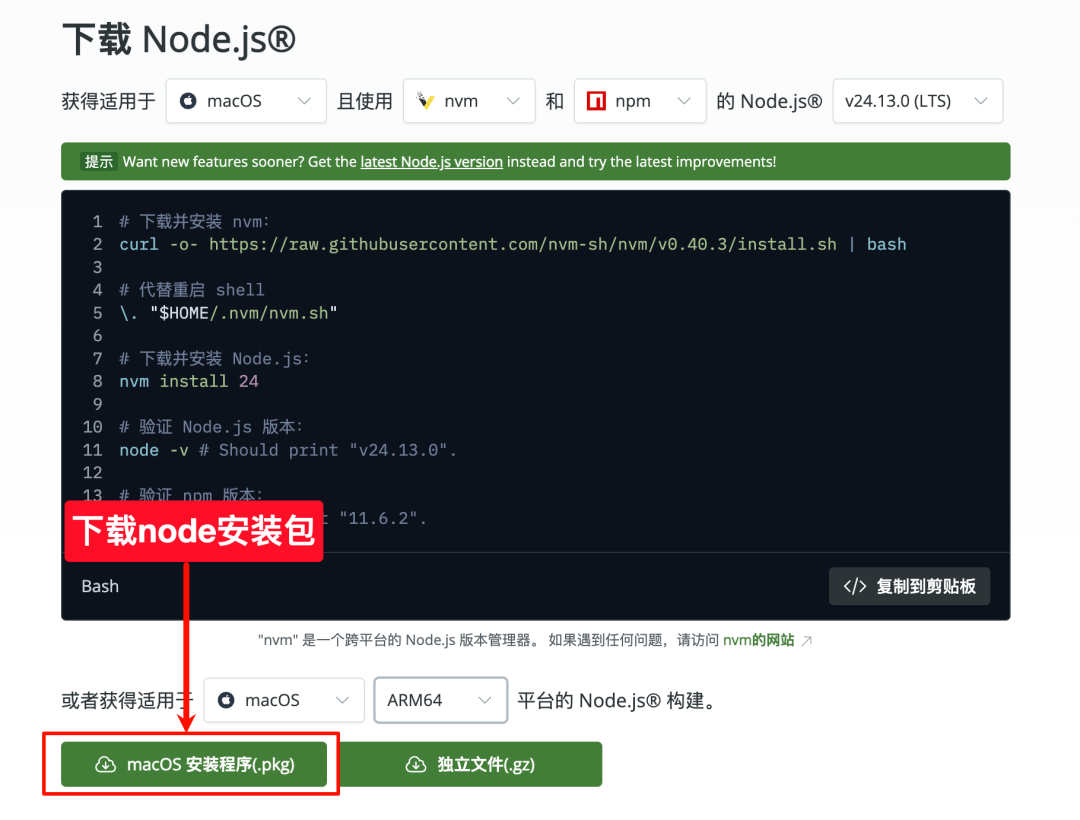
Task: Click the npm logo icon in dropdown
Action: [x=596, y=101]
